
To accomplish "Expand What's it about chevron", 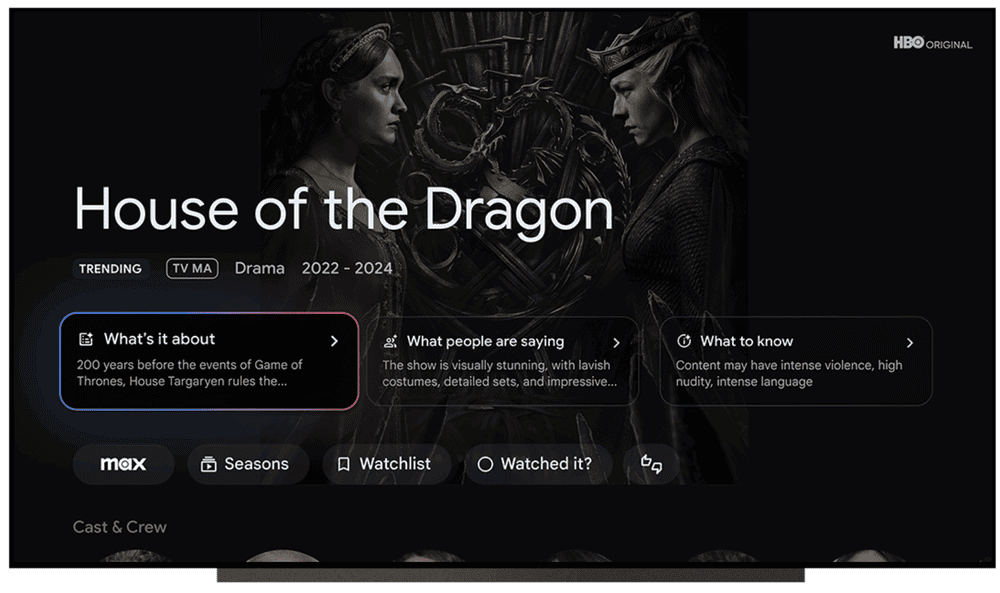I will click(334, 341).
